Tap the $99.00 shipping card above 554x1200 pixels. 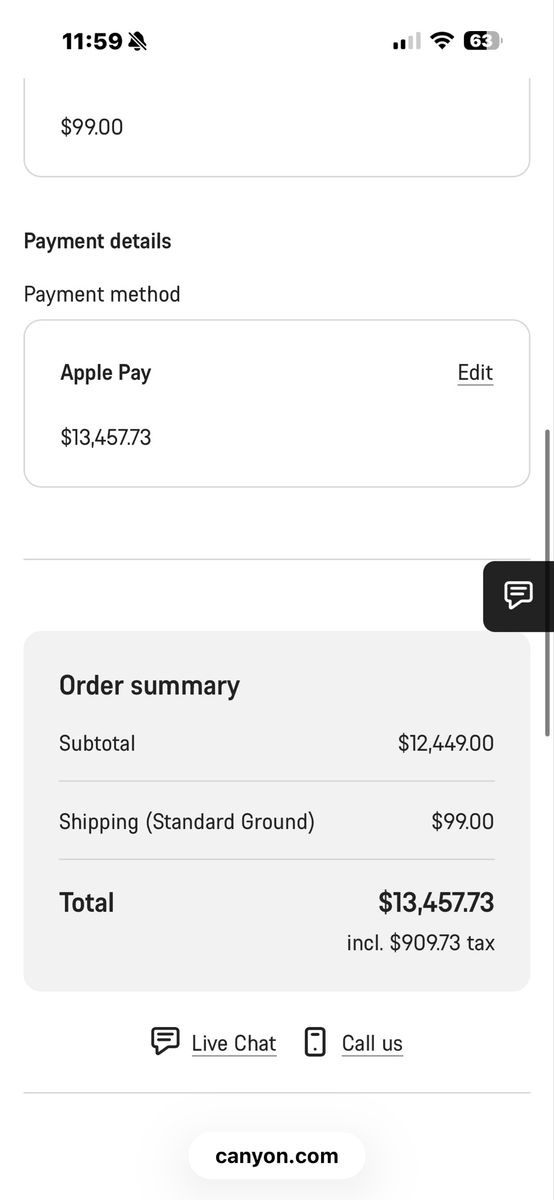pos(277,127)
